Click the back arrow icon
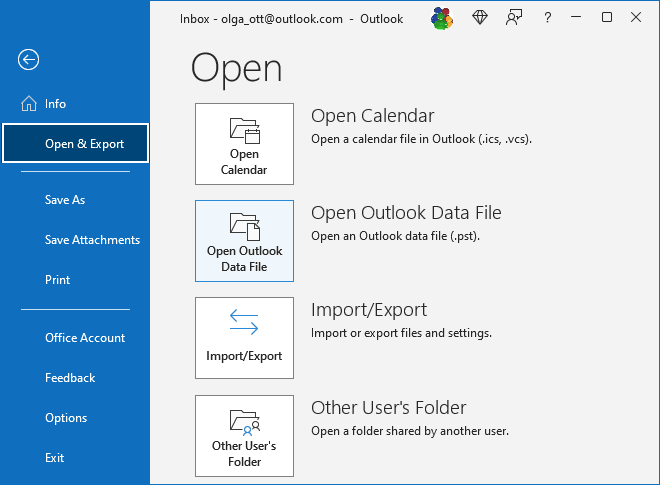This screenshot has width=660, height=485. click(29, 60)
